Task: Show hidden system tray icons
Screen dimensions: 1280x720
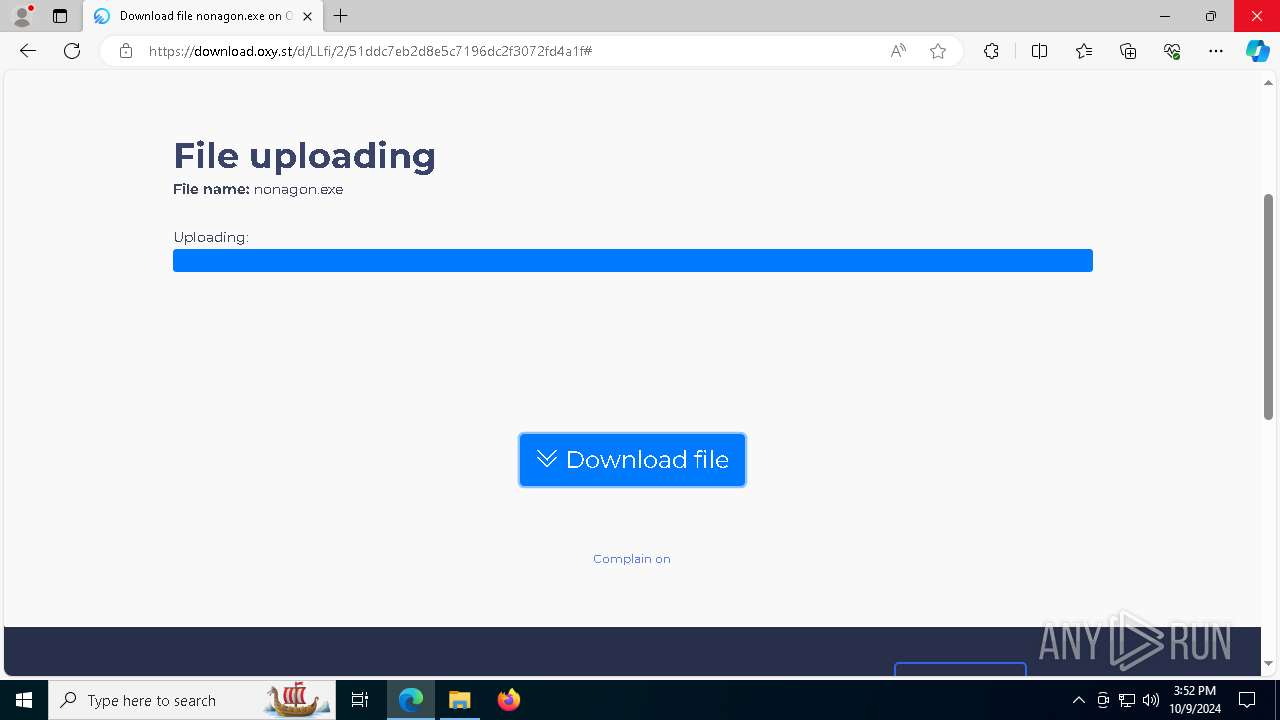Action: [1078, 700]
